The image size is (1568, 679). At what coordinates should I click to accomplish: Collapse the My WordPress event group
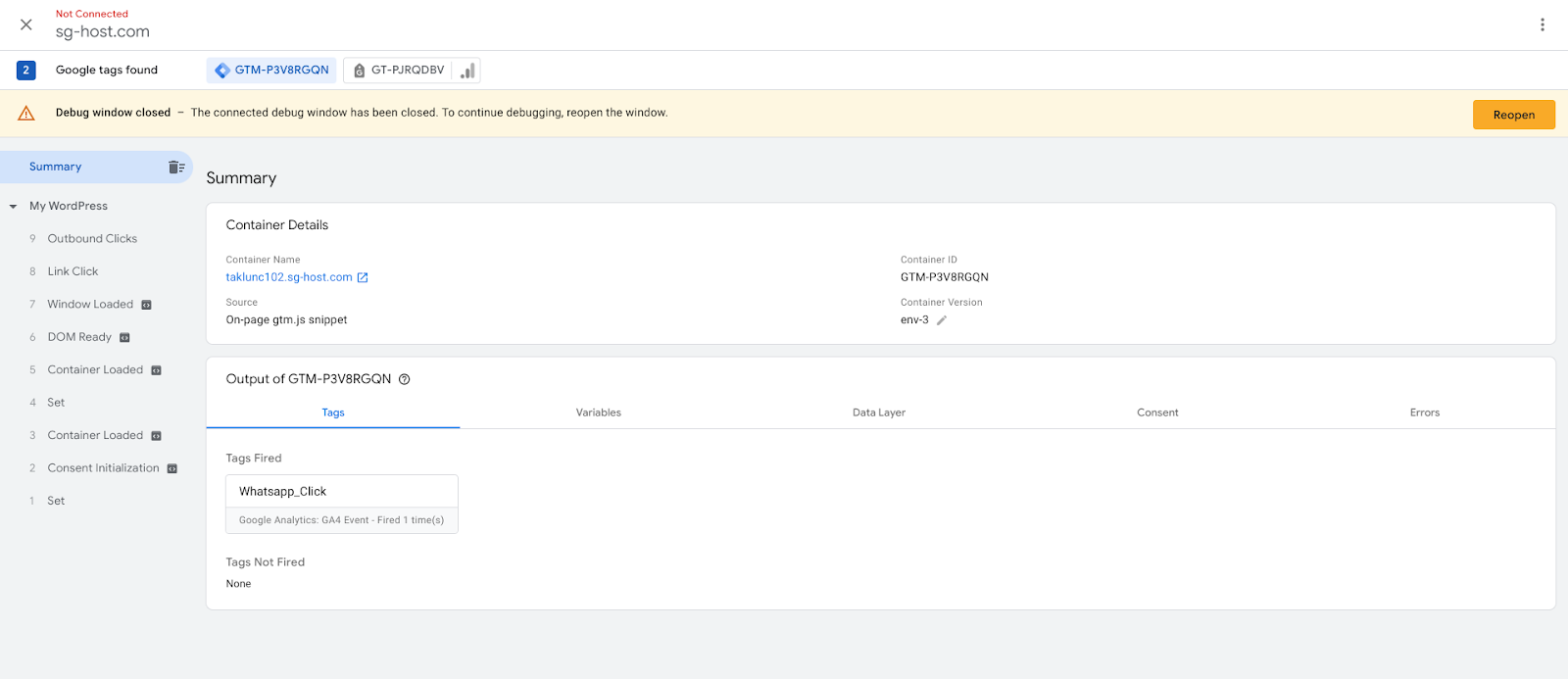coord(14,207)
